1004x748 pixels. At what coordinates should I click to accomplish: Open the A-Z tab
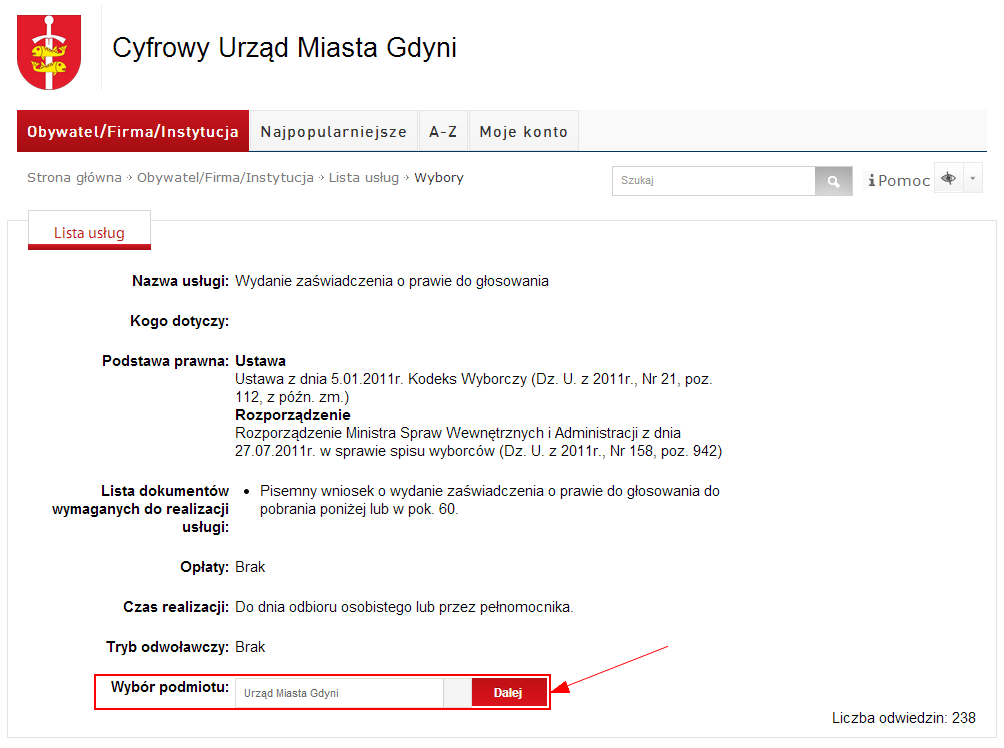[x=443, y=131]
